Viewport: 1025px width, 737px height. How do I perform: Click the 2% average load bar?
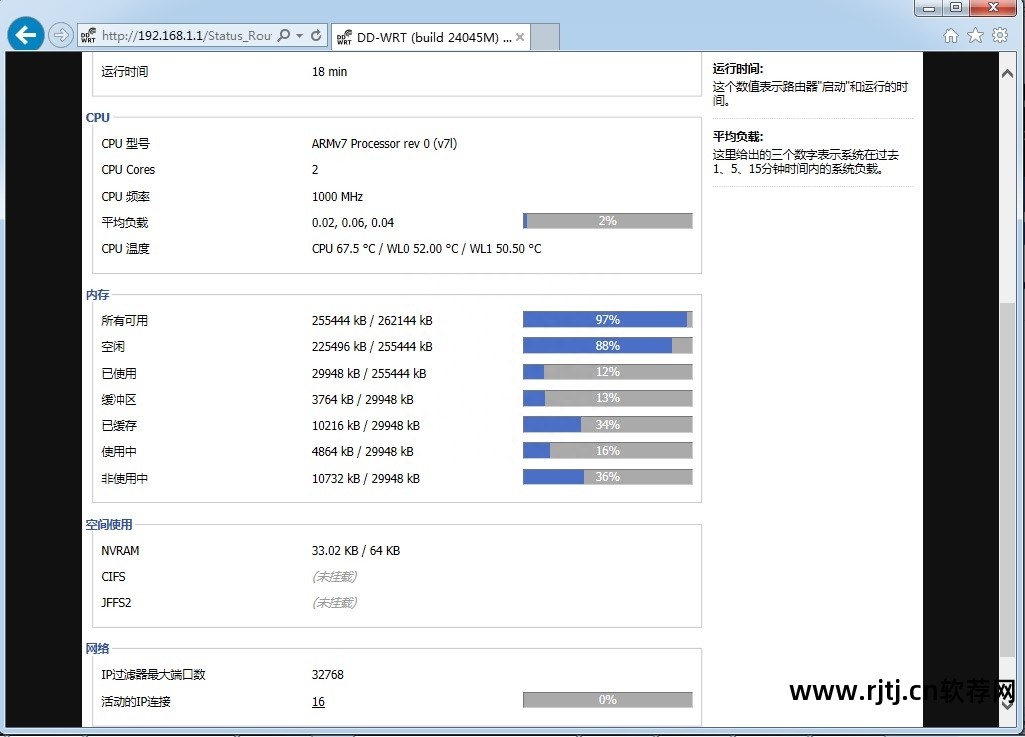[x=607, y=221]
